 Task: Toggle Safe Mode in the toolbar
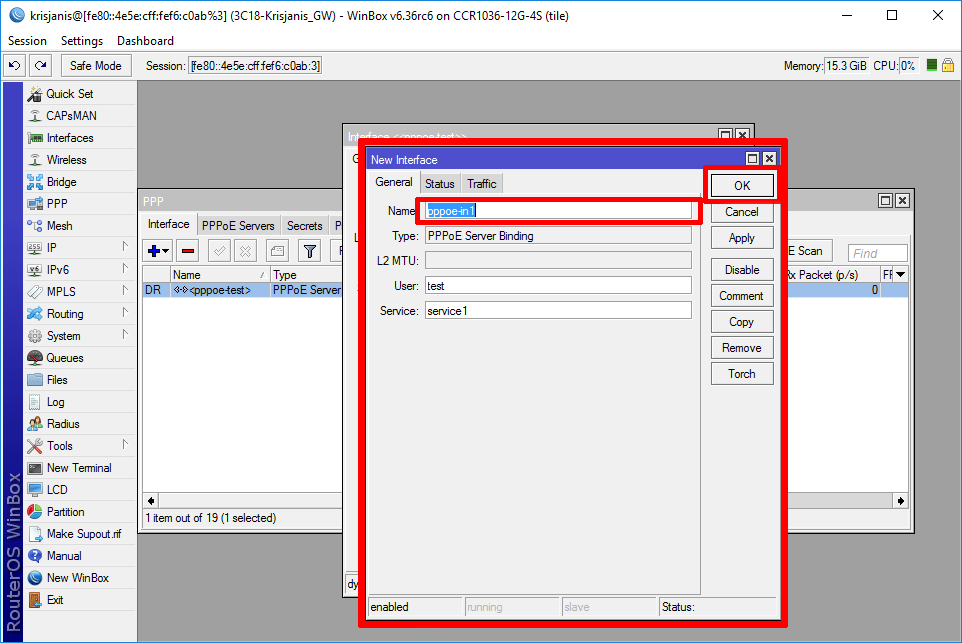coord(95,64)
